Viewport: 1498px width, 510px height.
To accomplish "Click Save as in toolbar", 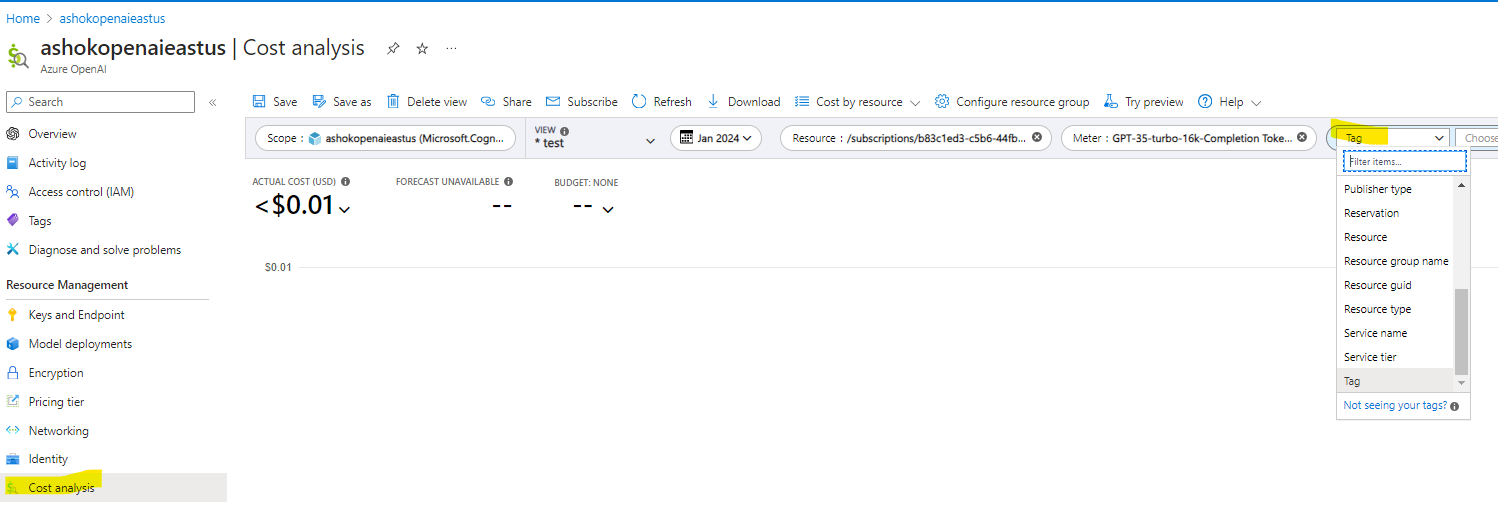I will (342, 102).
